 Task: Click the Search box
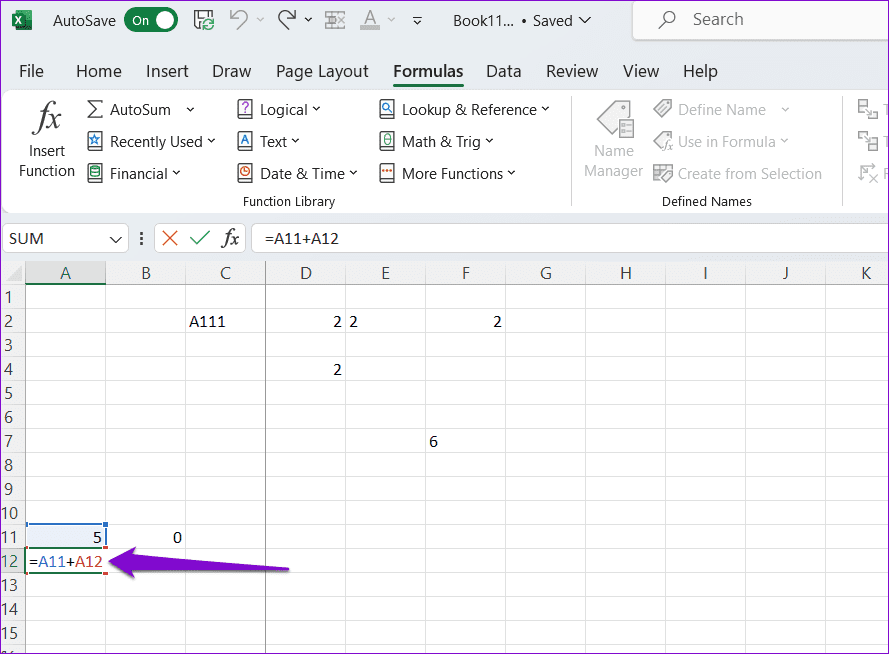[x=761, y=20]
